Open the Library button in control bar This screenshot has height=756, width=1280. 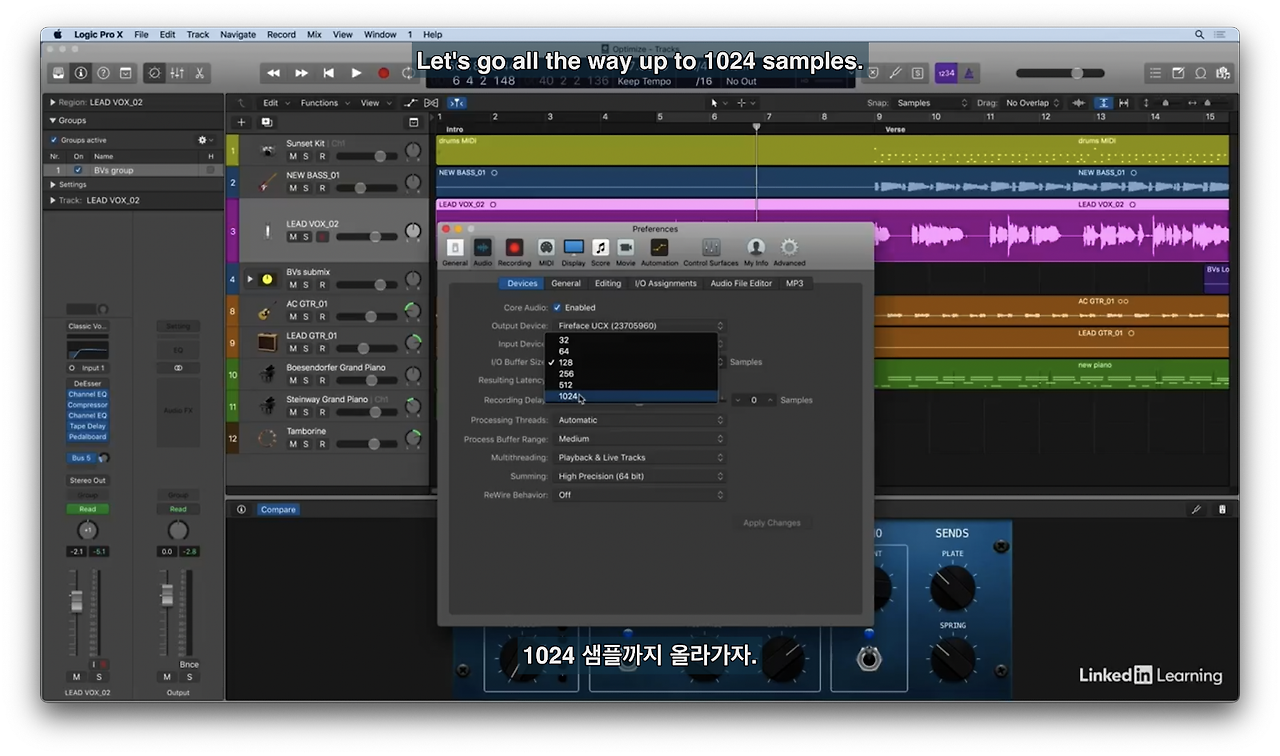(59, 73)
